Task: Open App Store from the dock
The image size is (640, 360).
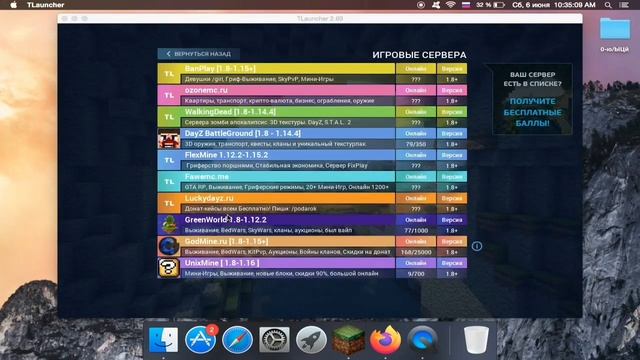Action: pos(200,340)
